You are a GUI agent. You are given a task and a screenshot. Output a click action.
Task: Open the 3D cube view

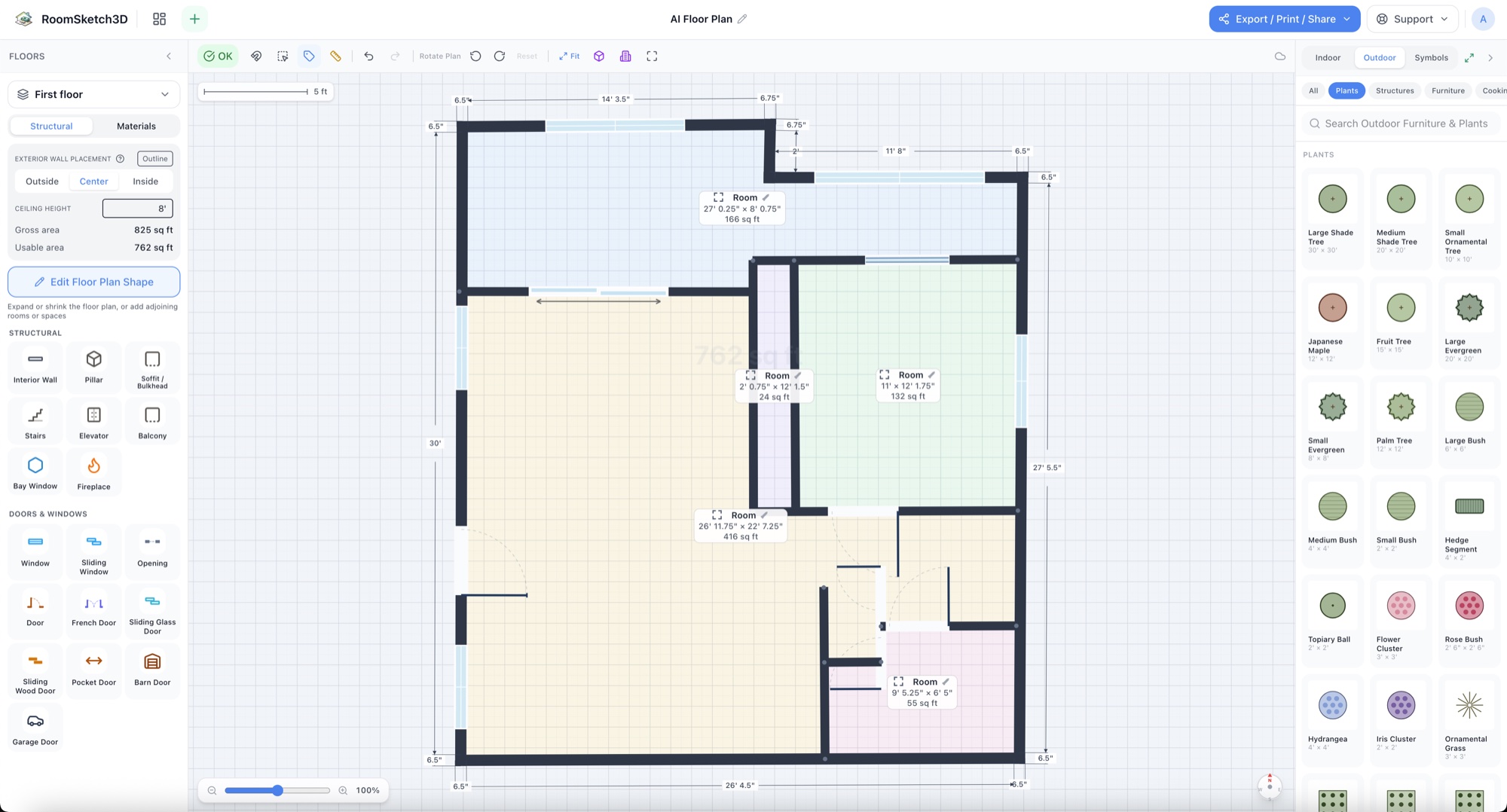click(x=599, y=56)
